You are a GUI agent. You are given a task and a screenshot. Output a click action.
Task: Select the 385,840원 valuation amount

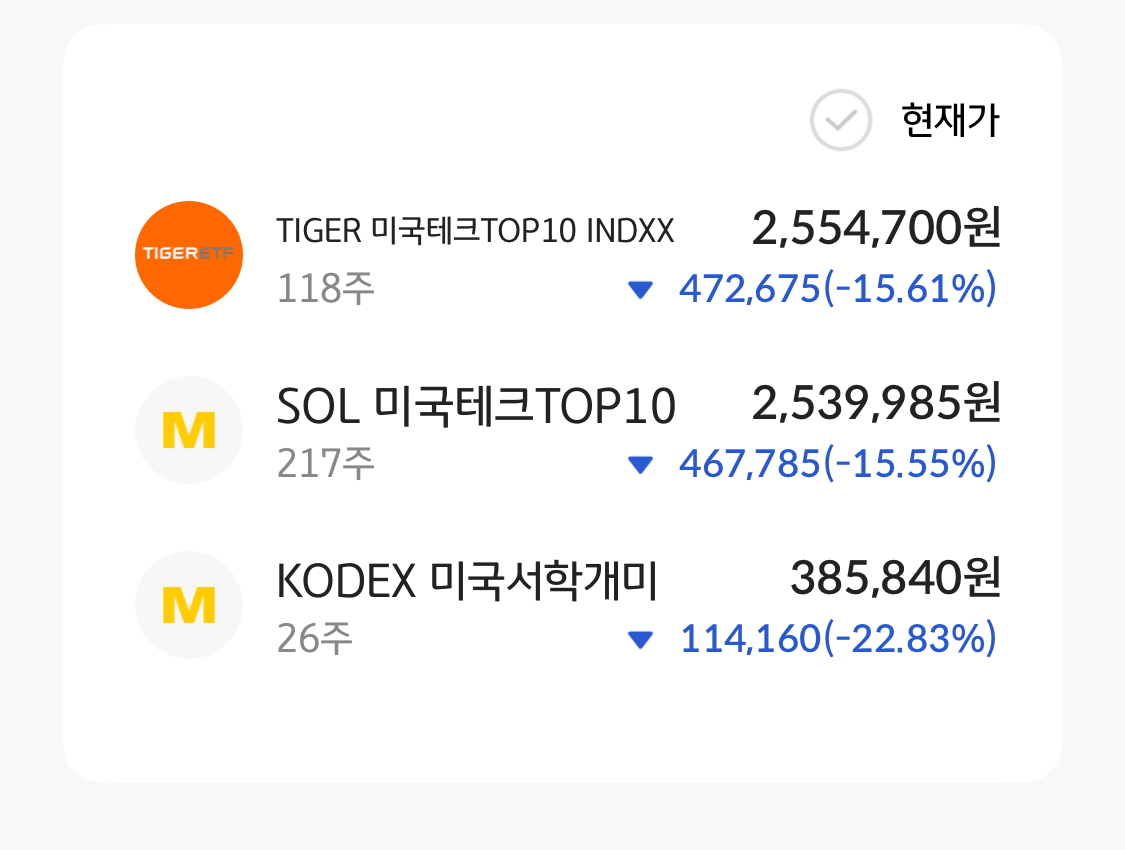tap(895, 577)
